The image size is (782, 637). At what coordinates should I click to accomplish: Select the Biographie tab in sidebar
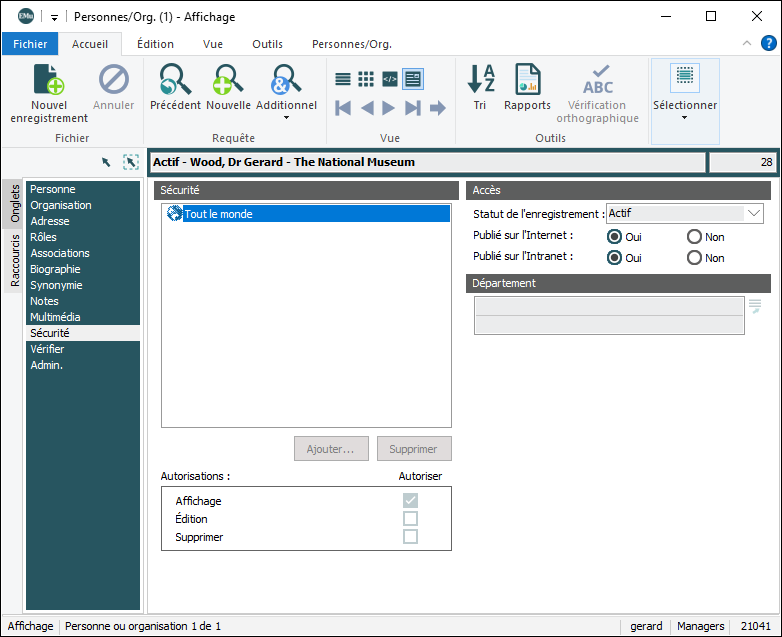click(55, 269)
